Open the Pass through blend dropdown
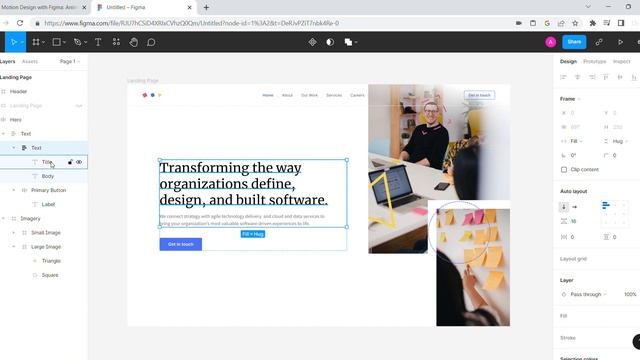Viewport: 640px width, 360px height. (x=589, y=294)
